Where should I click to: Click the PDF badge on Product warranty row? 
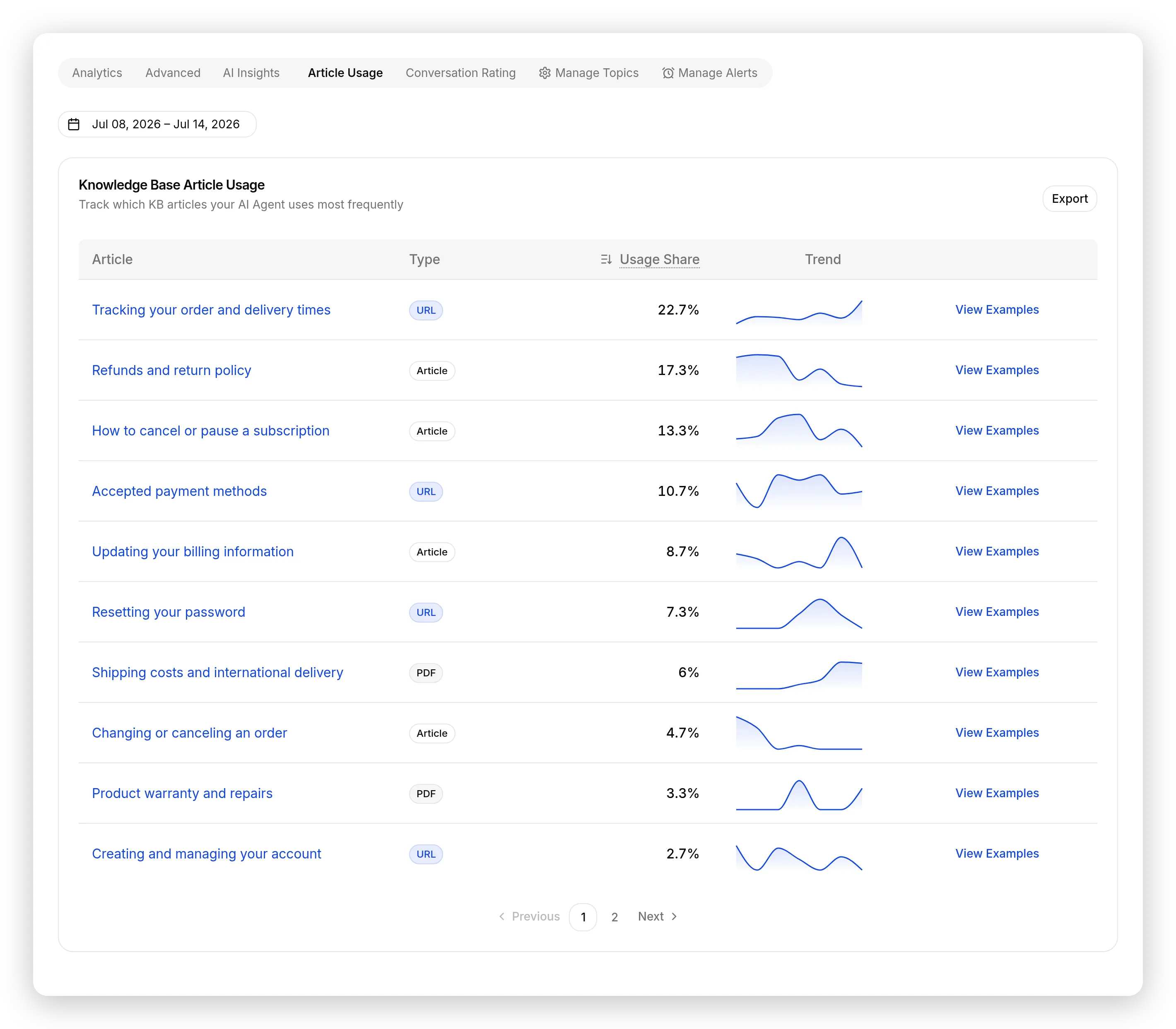click(426, 793)
